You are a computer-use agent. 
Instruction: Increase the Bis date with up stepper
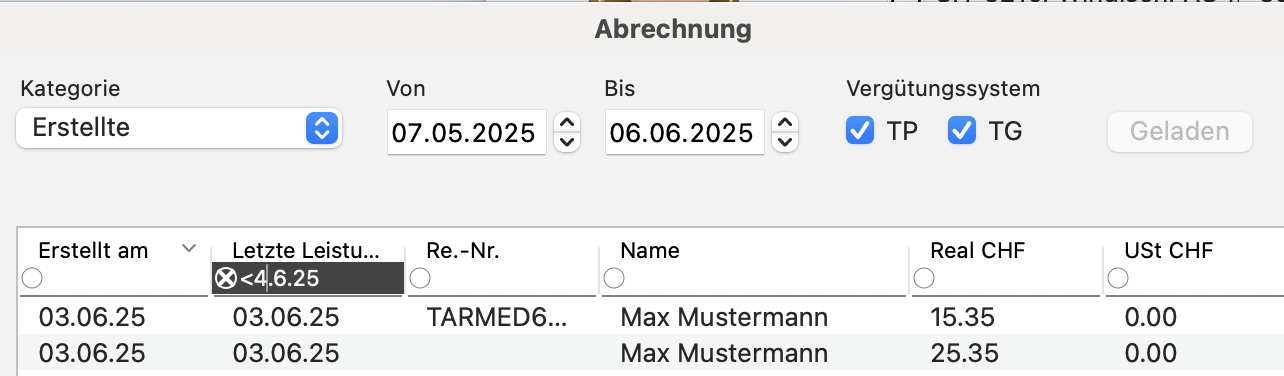(786, 122)
